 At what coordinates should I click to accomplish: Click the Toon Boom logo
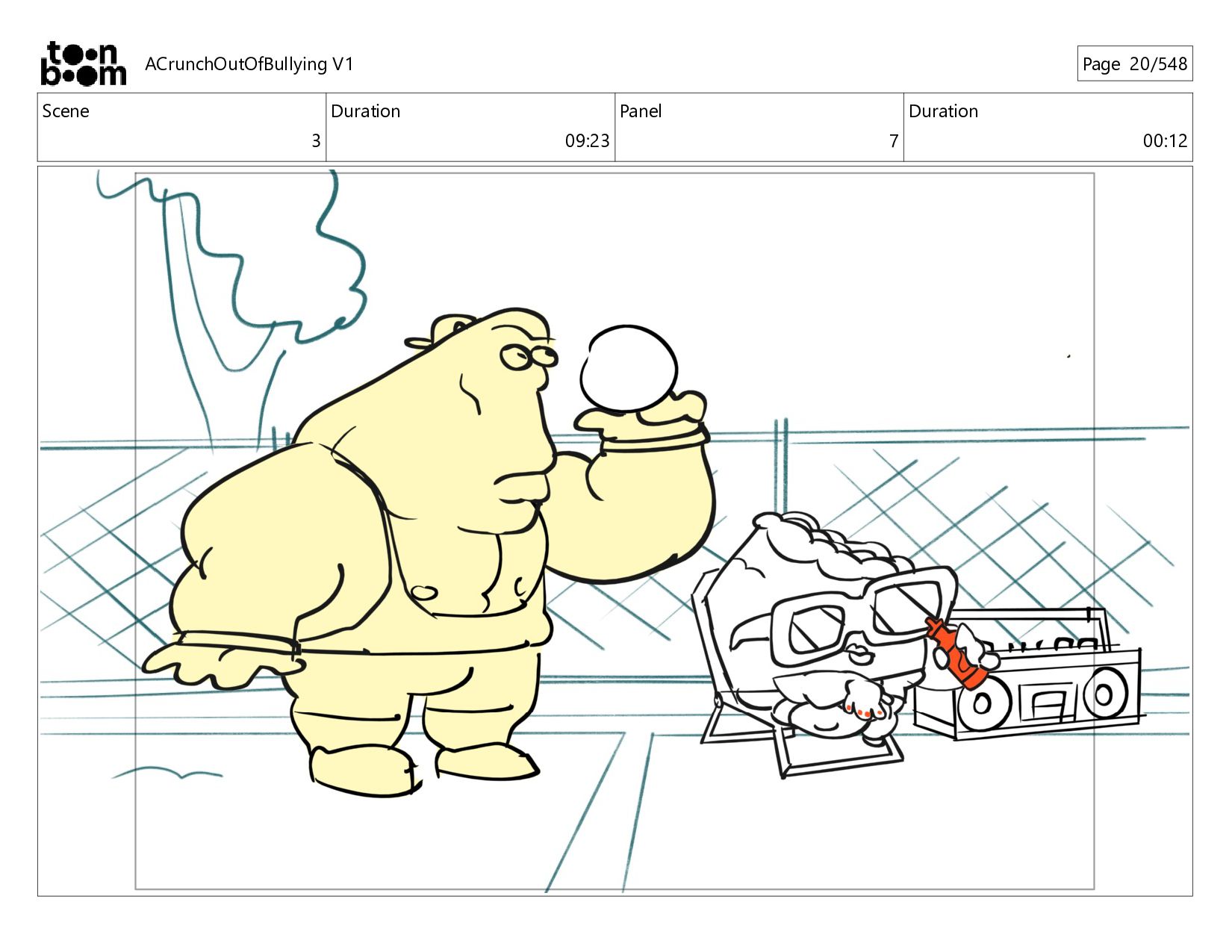(x=83, y=63)
